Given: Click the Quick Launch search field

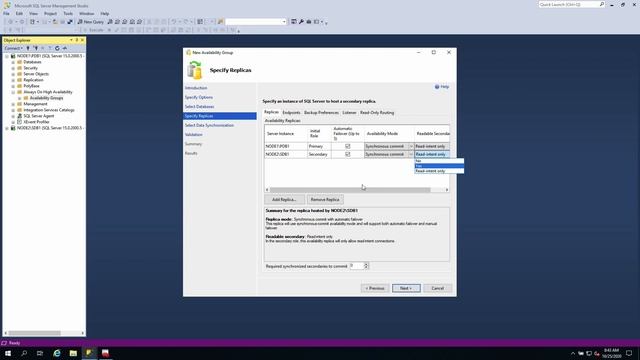Looking at the screenshot, I should 569,4.
